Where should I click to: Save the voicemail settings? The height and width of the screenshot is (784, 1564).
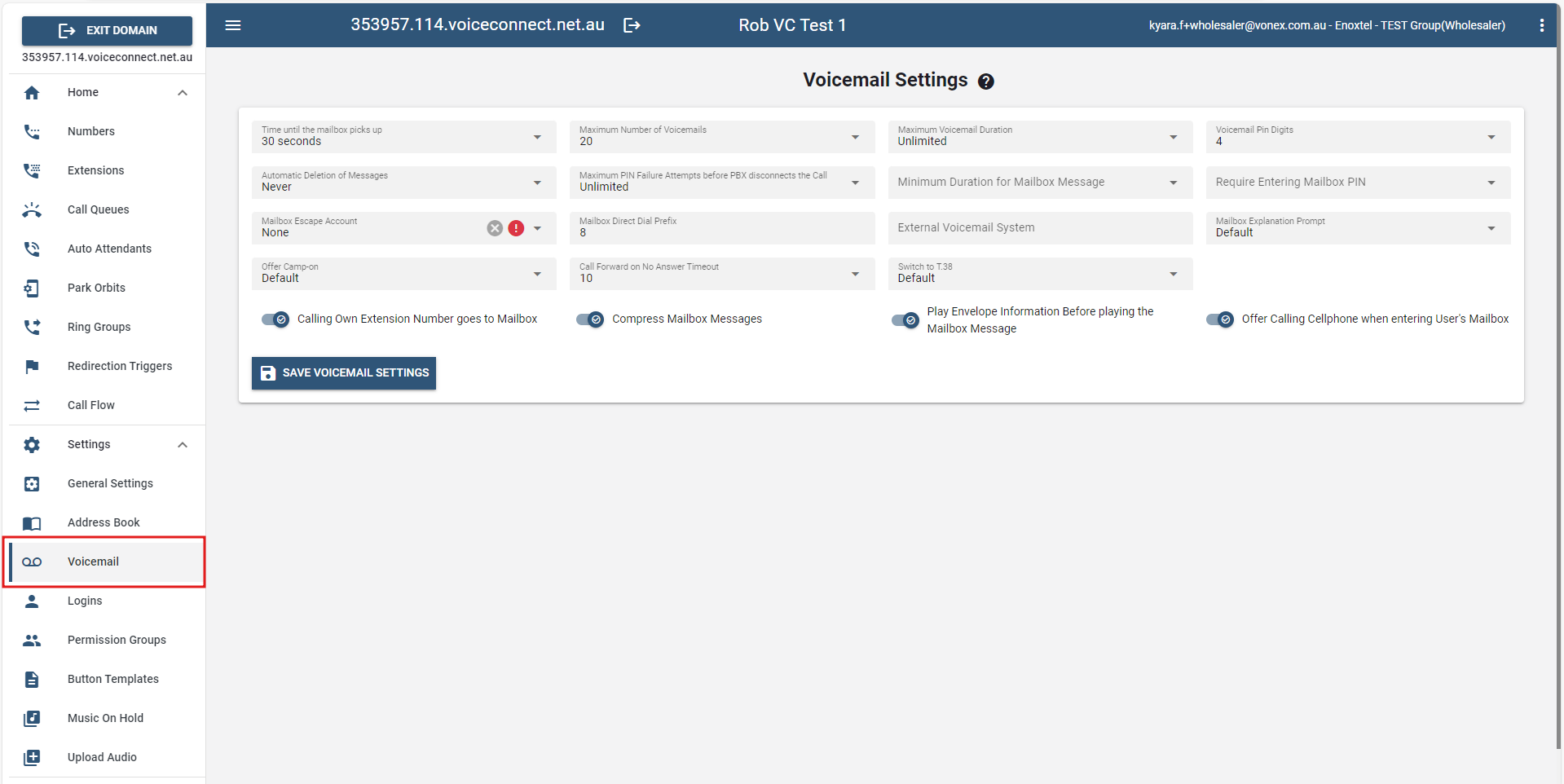(344, 373)
